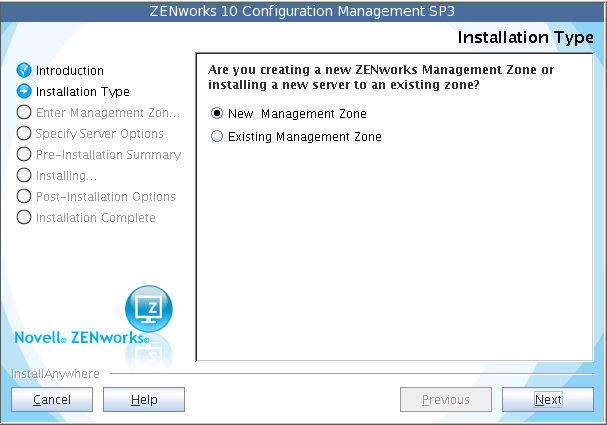Click the Introduction step completed icon
The height and width of the screenshot is (425, 607).
(24, 71)
